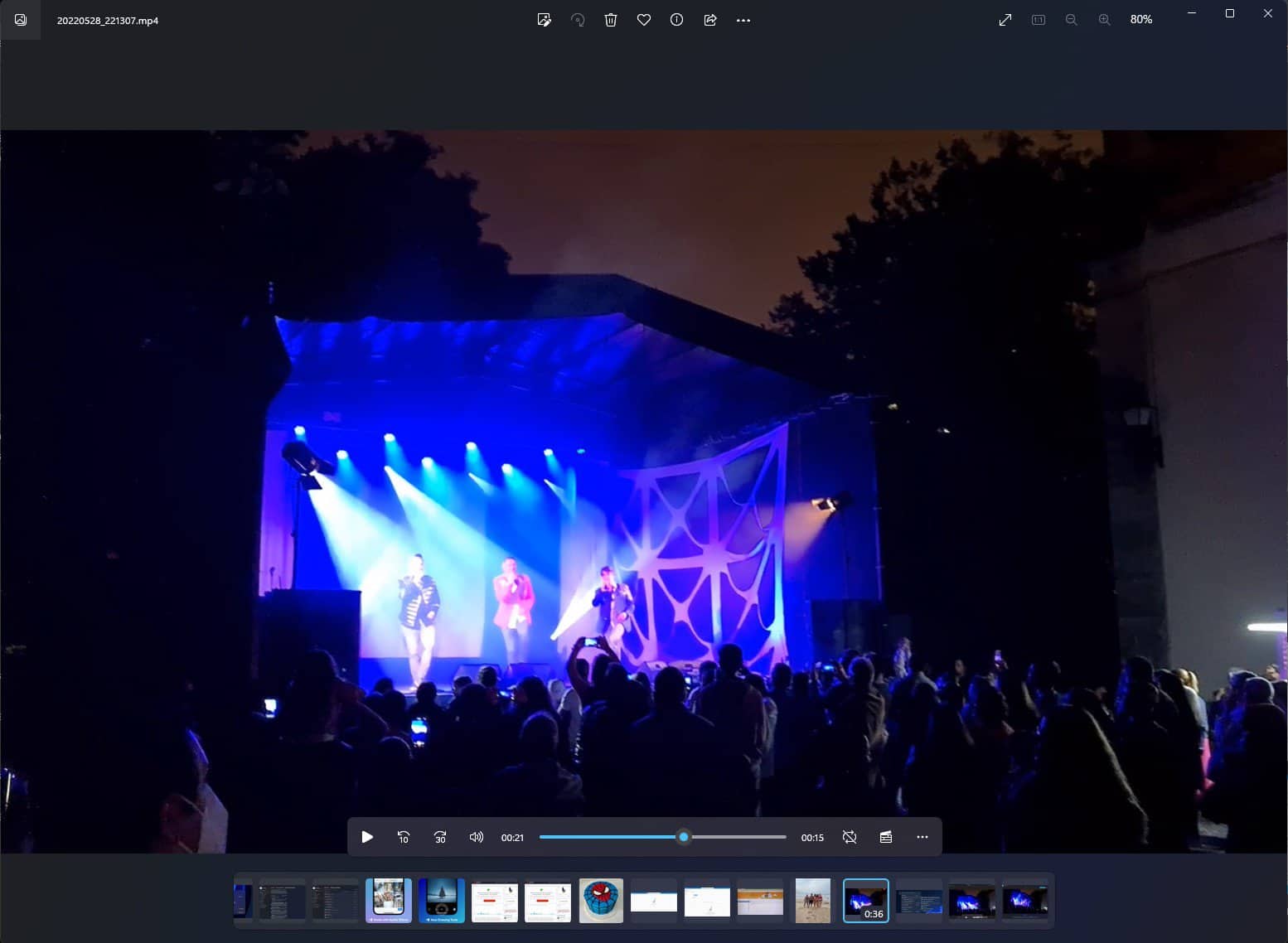Enable video loop playback
This screenshot has width=1288, height=943.
click(850, 837)
